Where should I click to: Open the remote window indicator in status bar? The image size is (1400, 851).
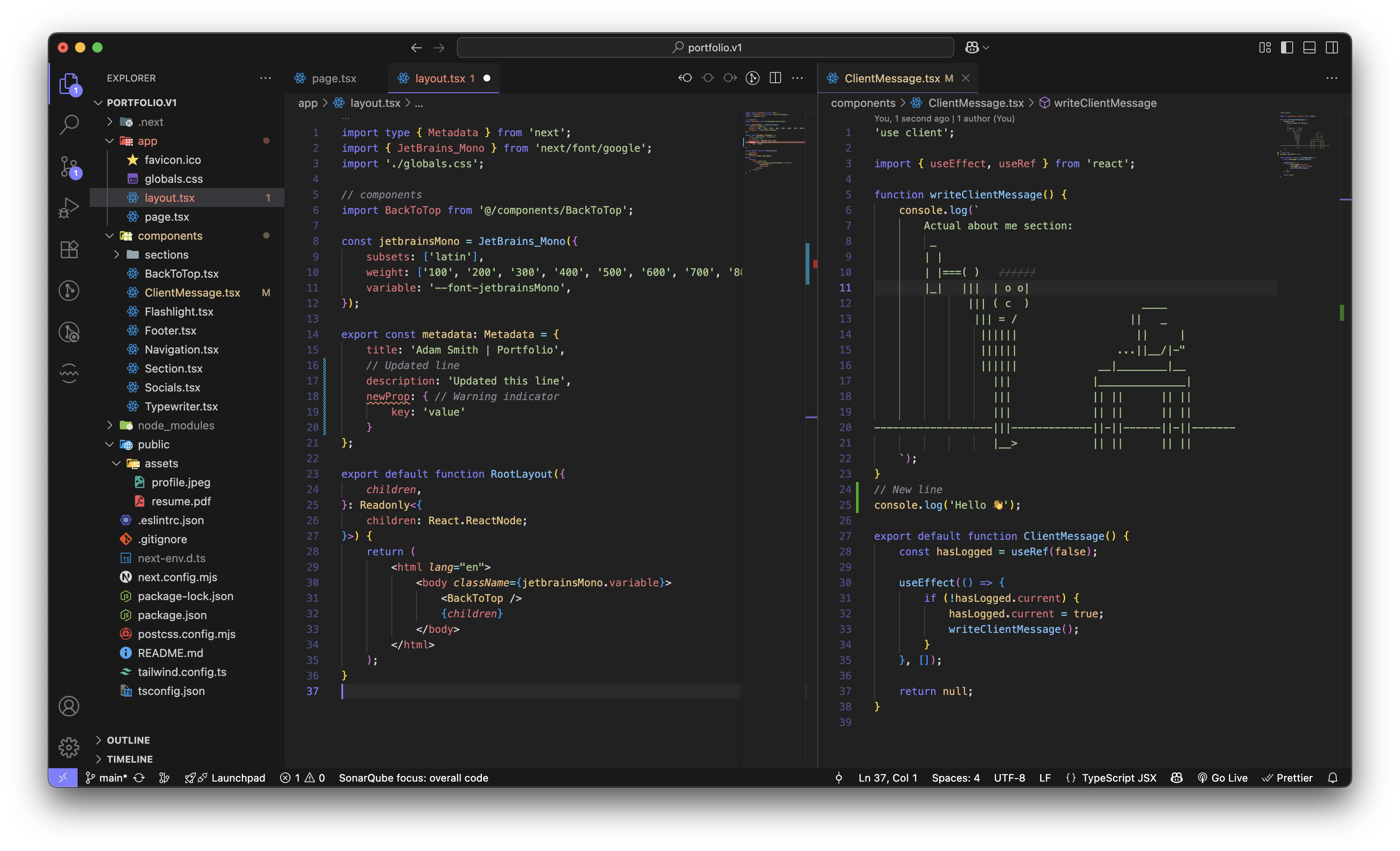(62, 778)
